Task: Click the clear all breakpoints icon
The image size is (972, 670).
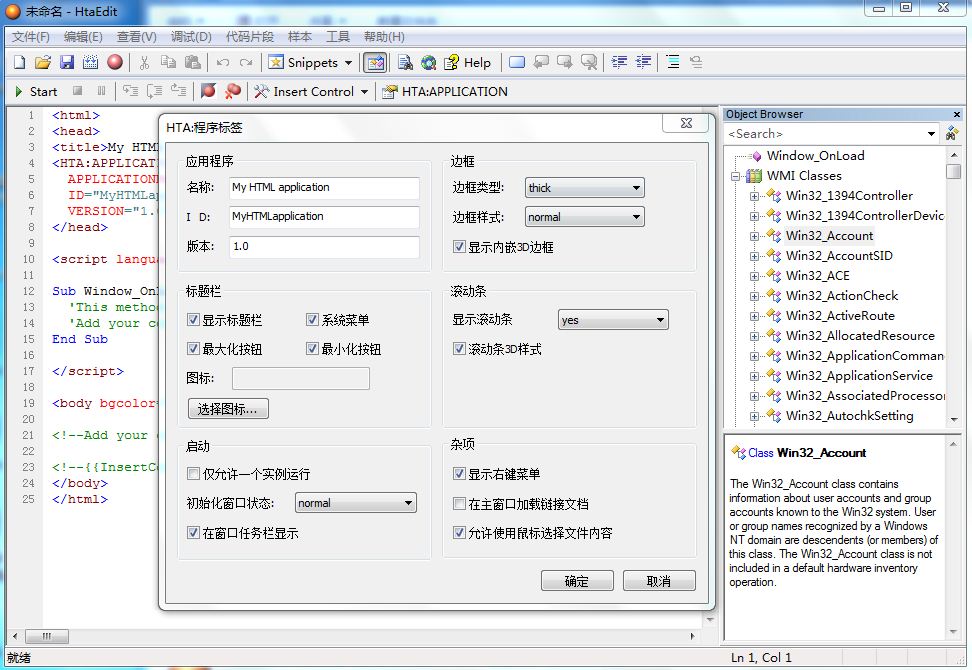Action: tap(232, 91)
